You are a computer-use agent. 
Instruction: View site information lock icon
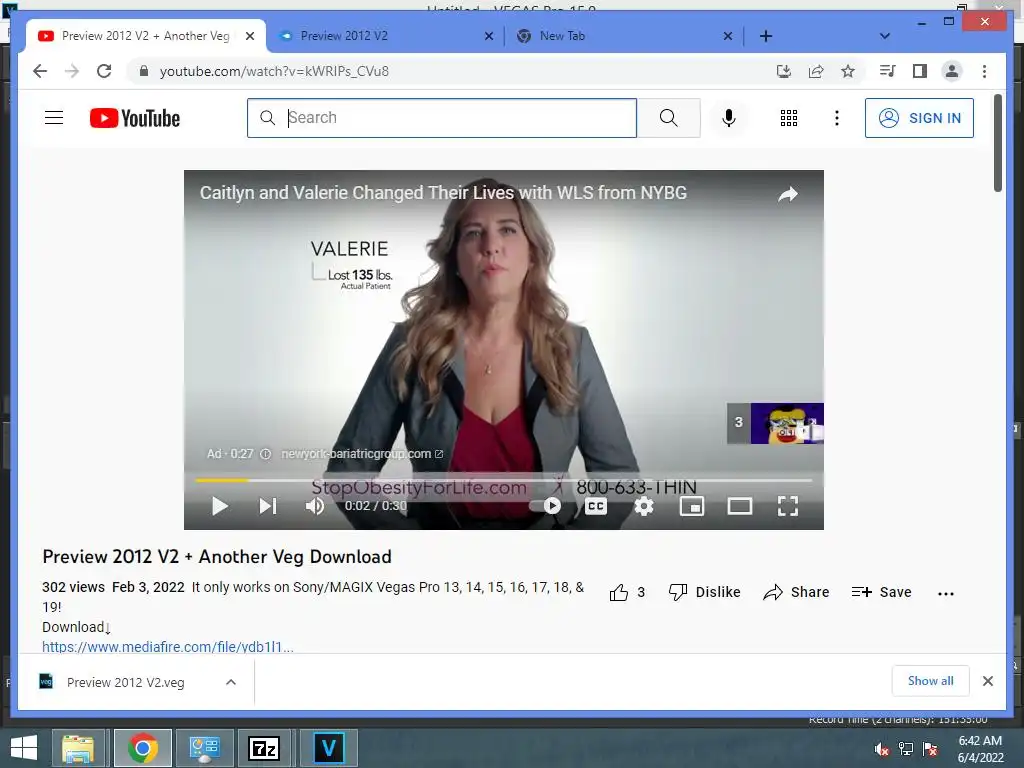pyautogui.click(x=144, y=71)
